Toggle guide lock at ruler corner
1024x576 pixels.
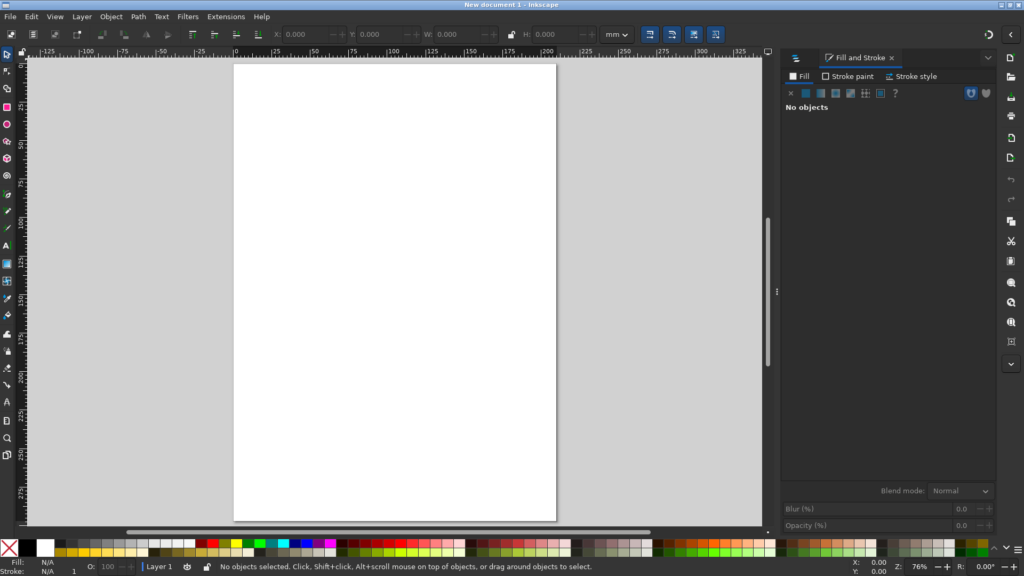click(x=22, y=52)
